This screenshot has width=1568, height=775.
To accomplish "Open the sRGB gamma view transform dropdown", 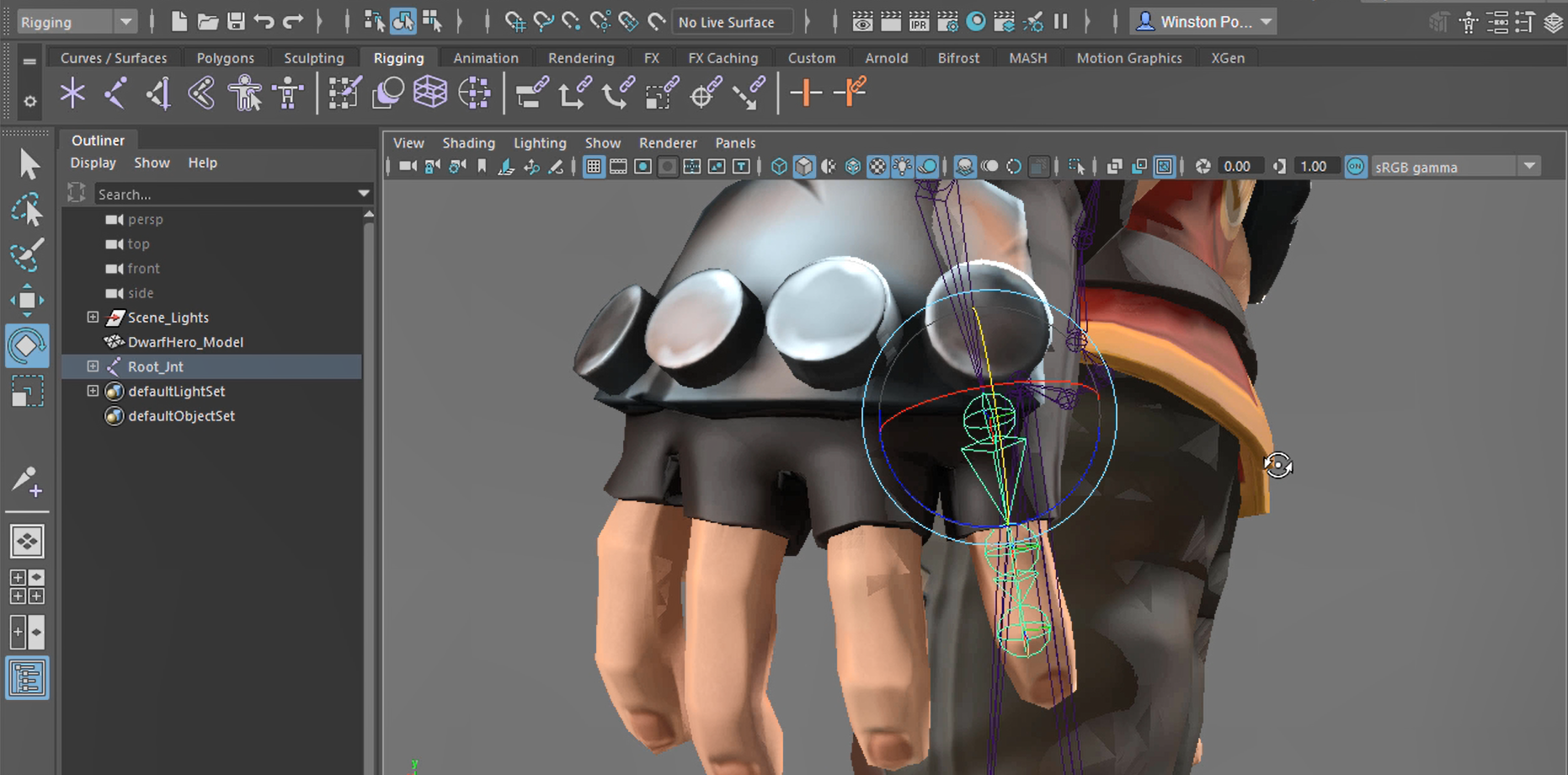I will [1456, 167].
